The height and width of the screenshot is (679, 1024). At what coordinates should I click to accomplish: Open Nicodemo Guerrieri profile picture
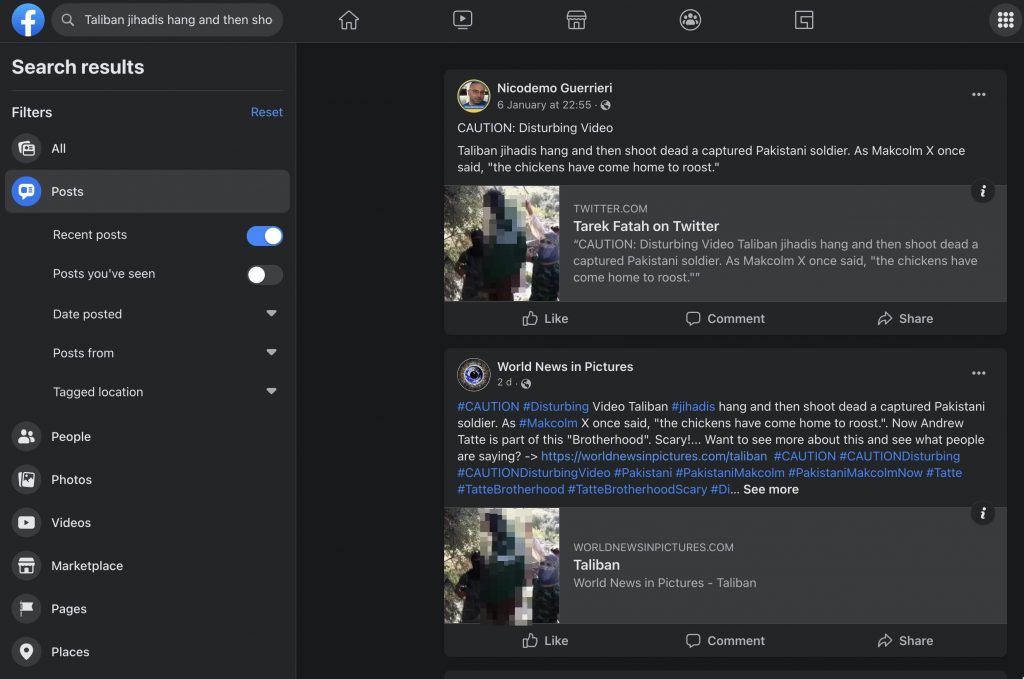[473, 96]
